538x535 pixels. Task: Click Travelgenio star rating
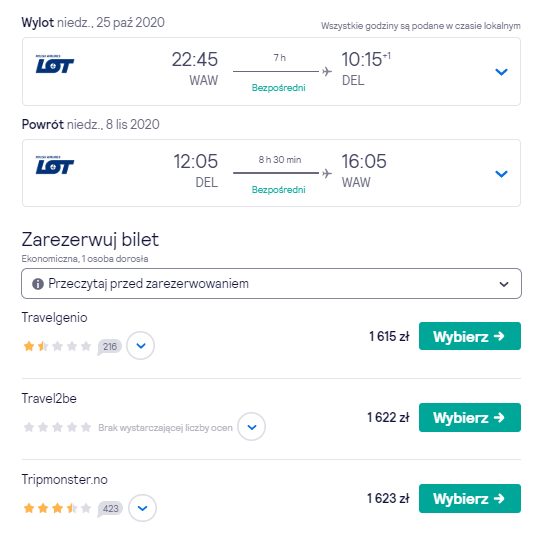coord(57,346)
